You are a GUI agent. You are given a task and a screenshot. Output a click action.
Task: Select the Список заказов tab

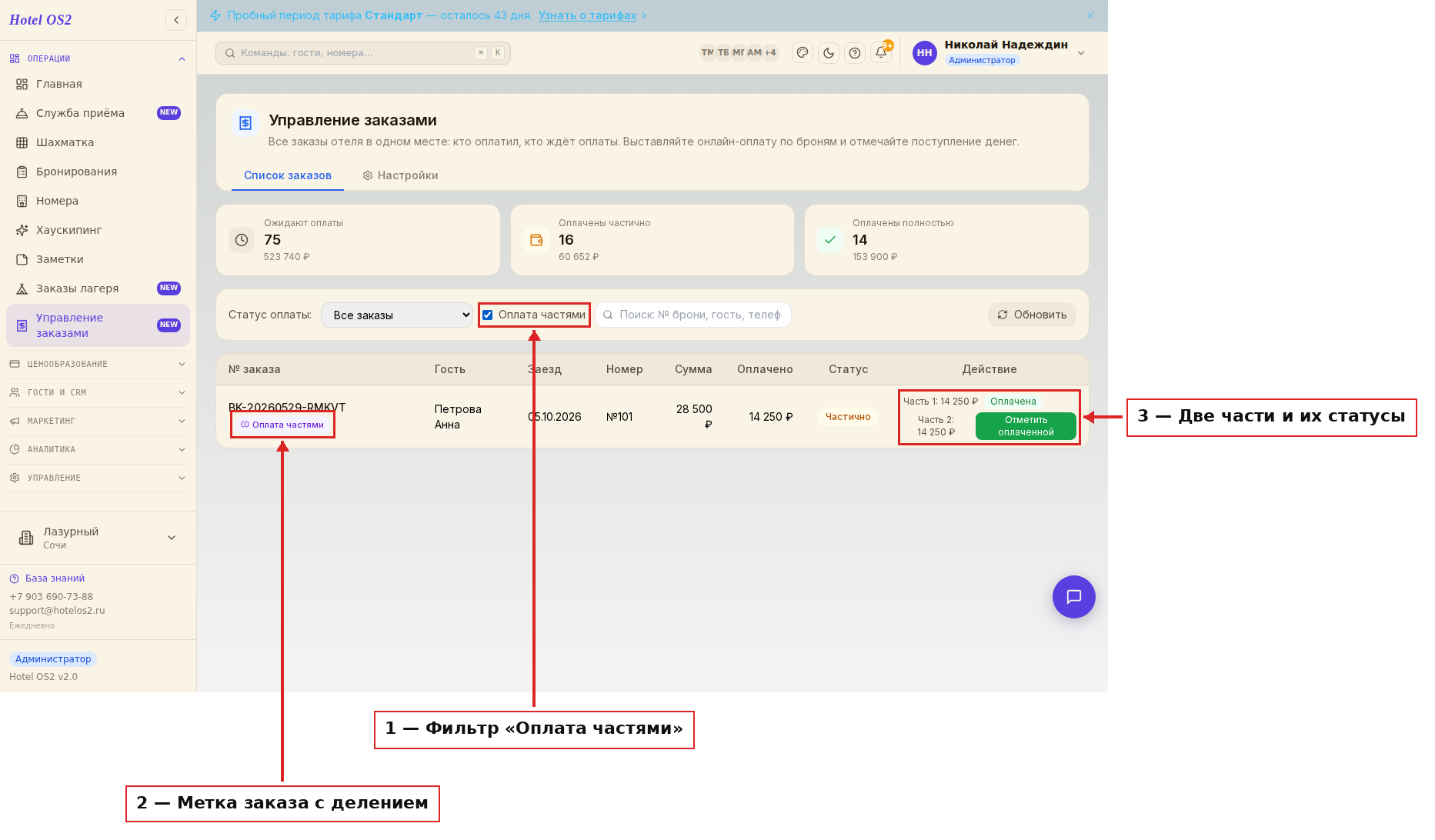point(288,175)
